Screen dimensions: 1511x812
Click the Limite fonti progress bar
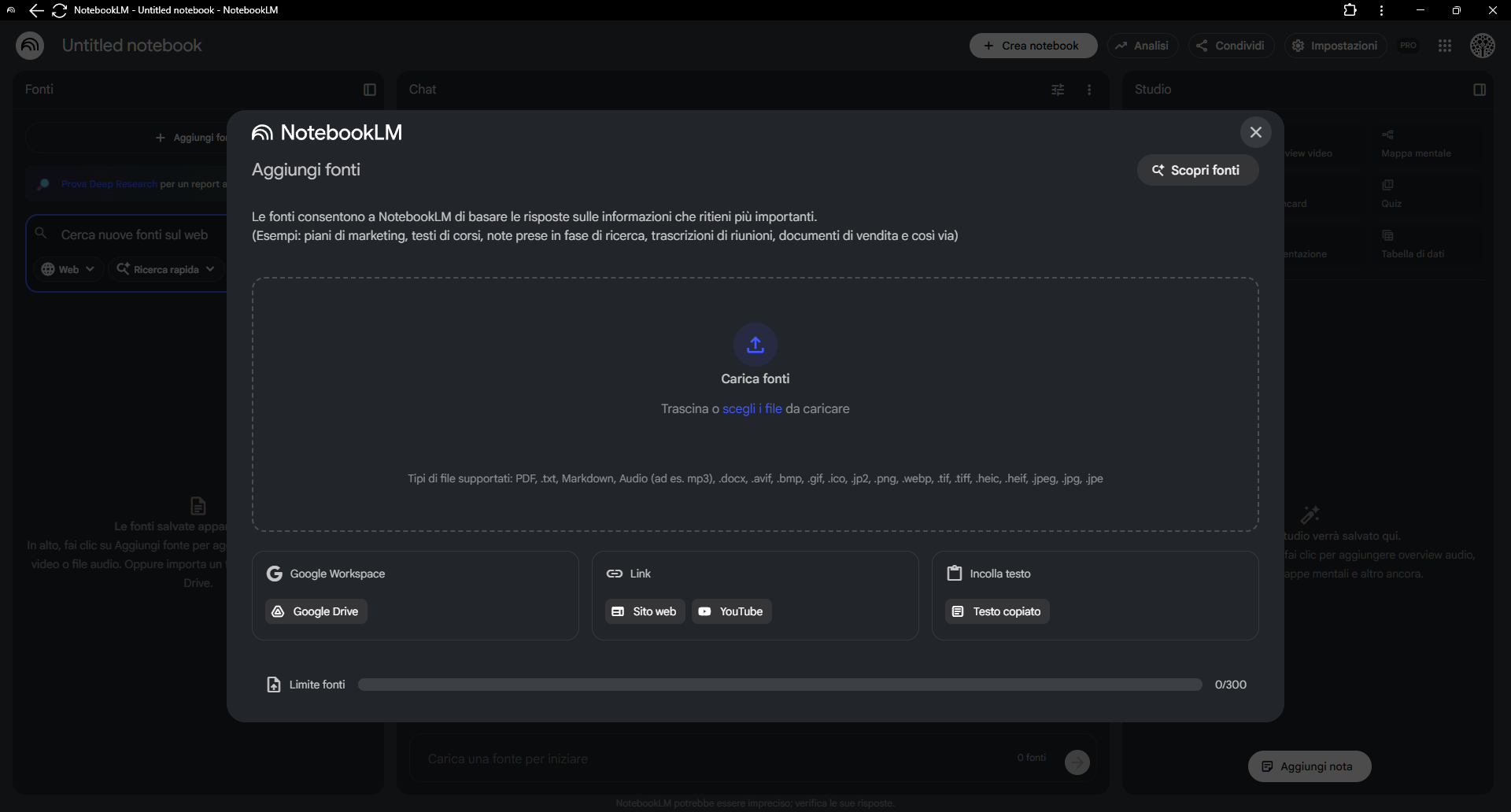779,685
